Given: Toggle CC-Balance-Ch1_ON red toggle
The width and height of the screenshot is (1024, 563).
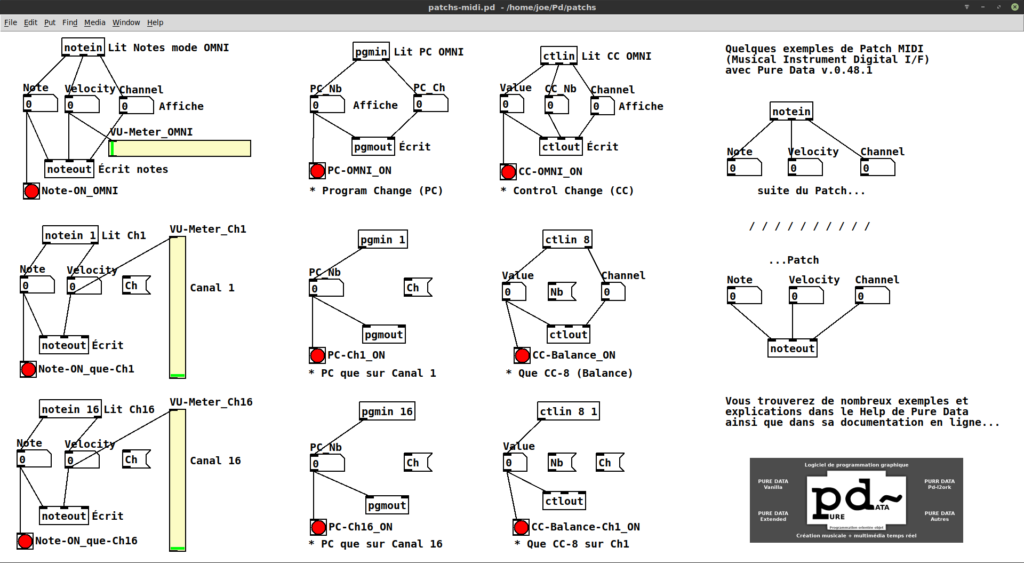Looking at the screenshot, I should pos(521,527).
